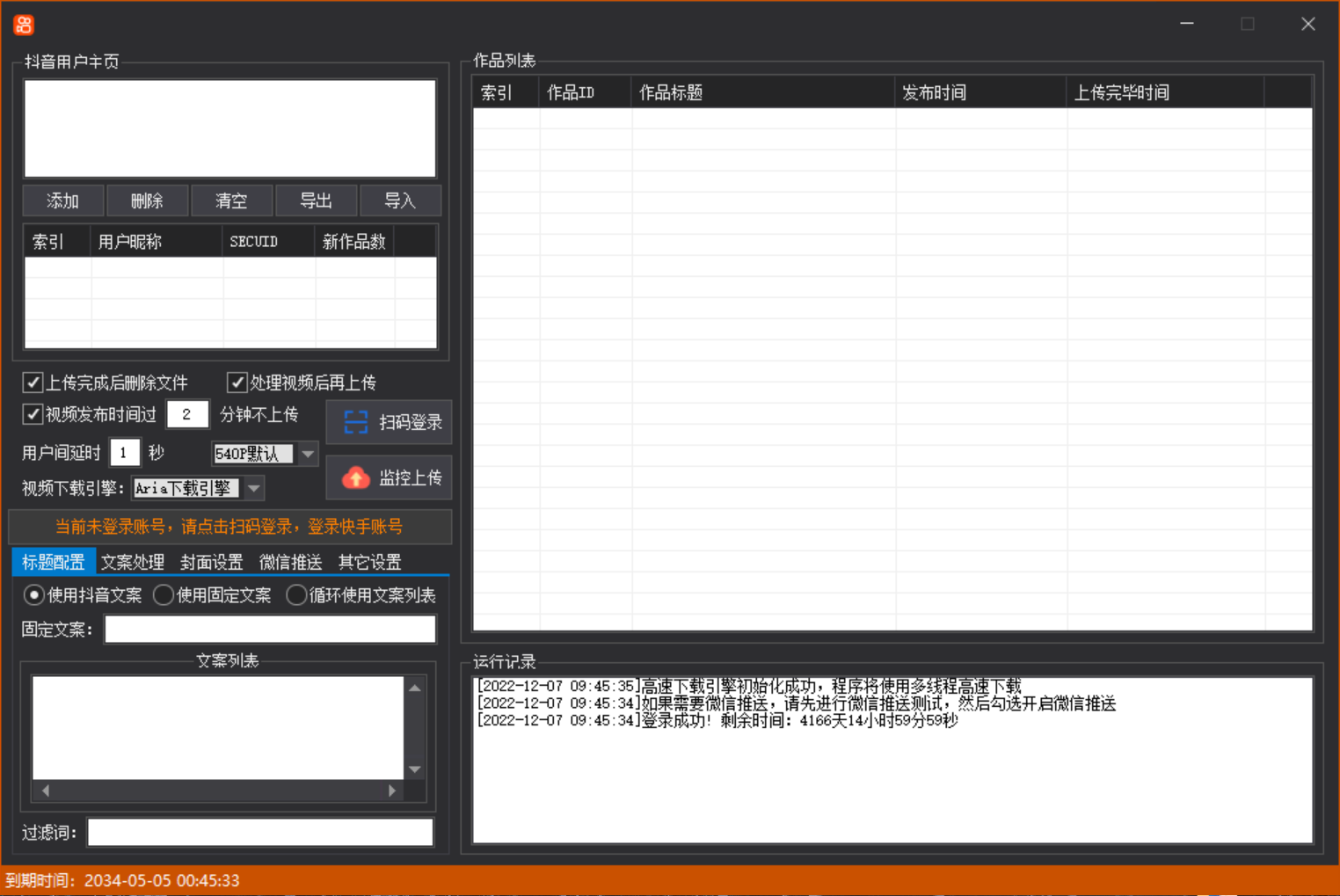
Task: Open the 封面设置 tab
Action: click(211, 562)
